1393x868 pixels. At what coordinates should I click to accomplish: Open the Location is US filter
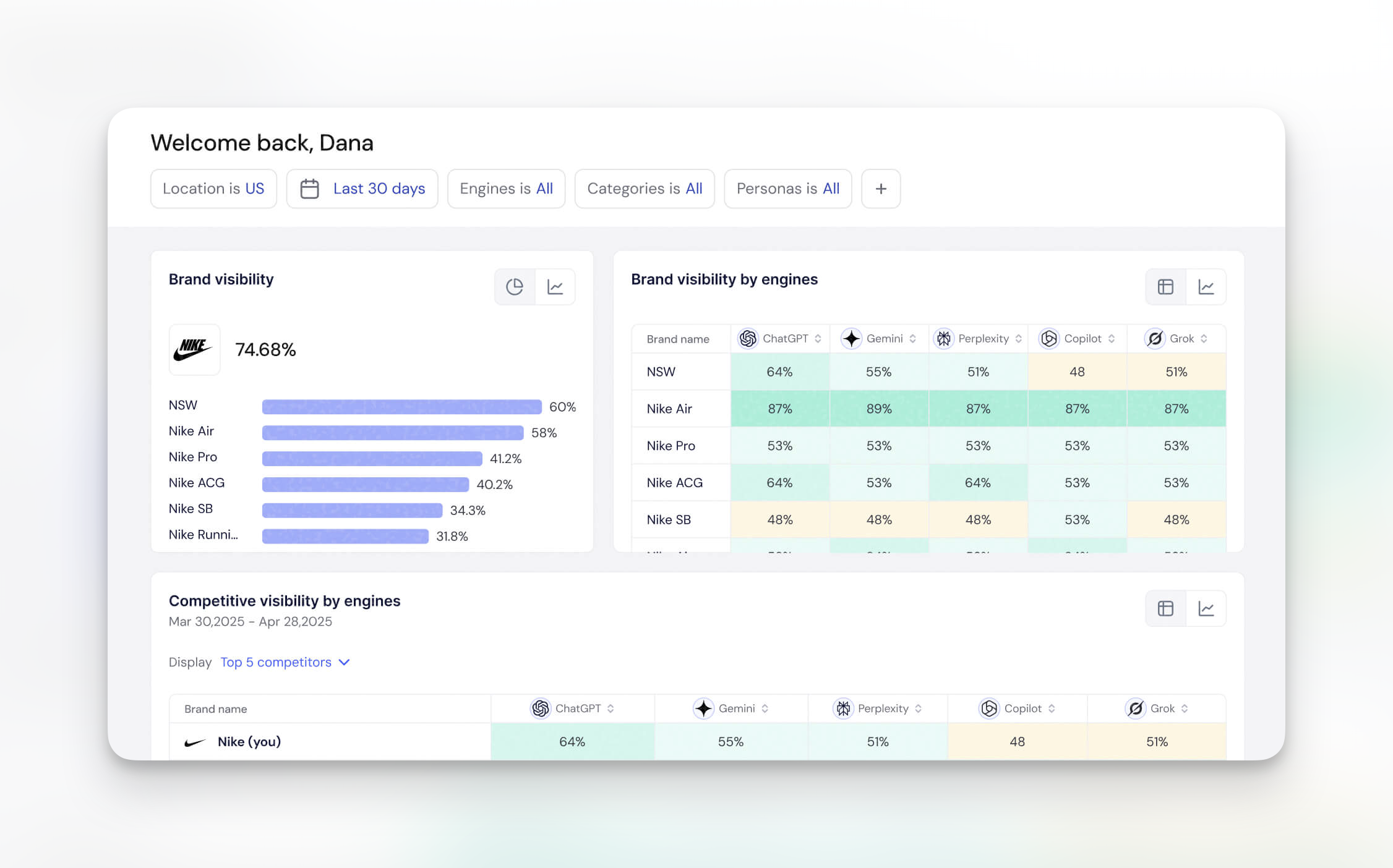pos(213,189)
